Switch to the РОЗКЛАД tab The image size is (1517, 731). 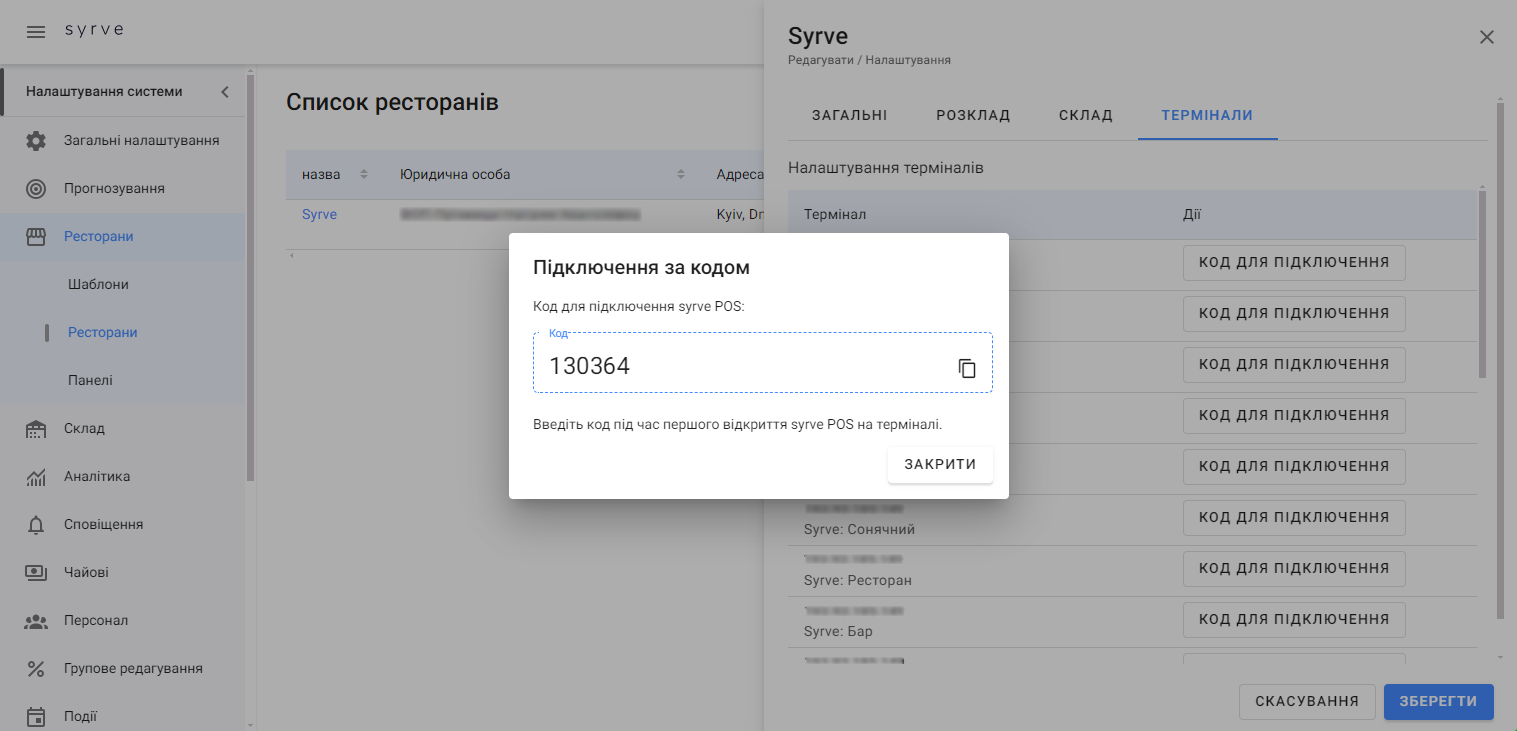click(x=973, y=115)
